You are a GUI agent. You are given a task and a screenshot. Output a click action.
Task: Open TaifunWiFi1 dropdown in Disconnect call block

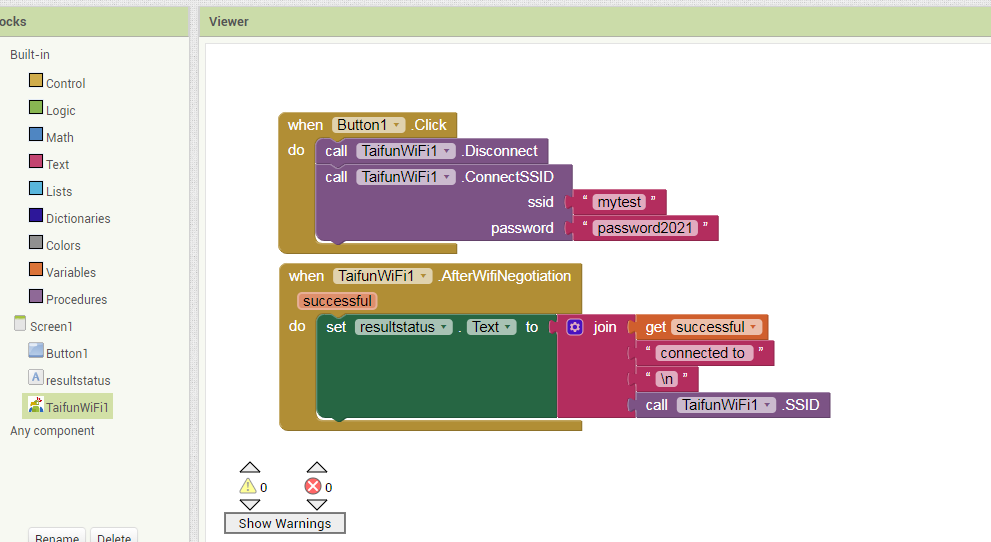point(447,151)
